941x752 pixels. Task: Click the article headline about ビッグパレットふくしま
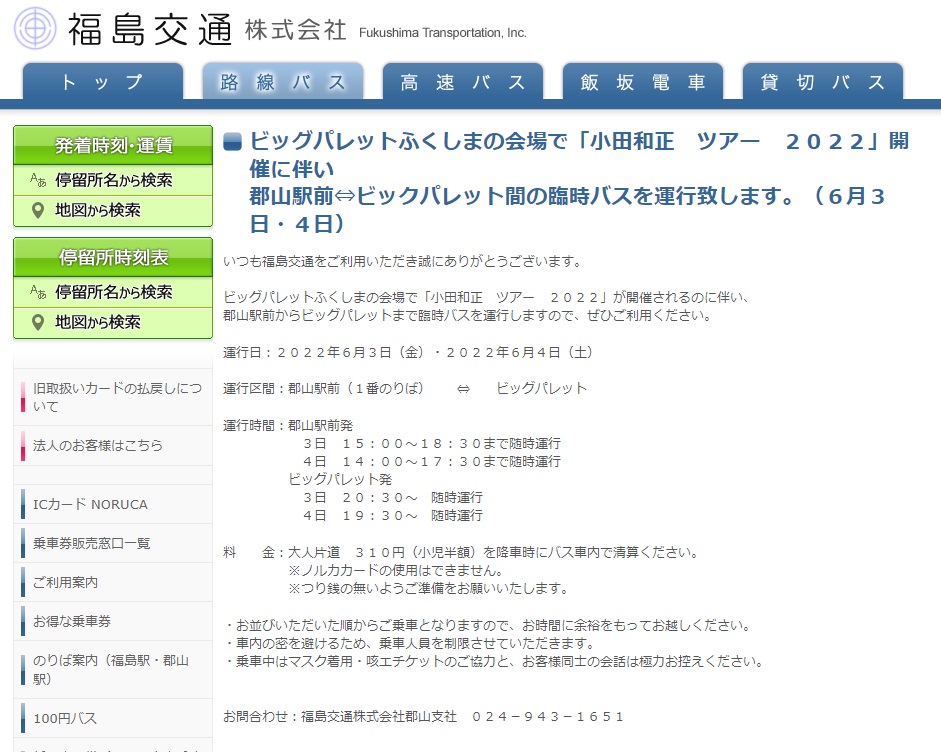tap(579, 182)
